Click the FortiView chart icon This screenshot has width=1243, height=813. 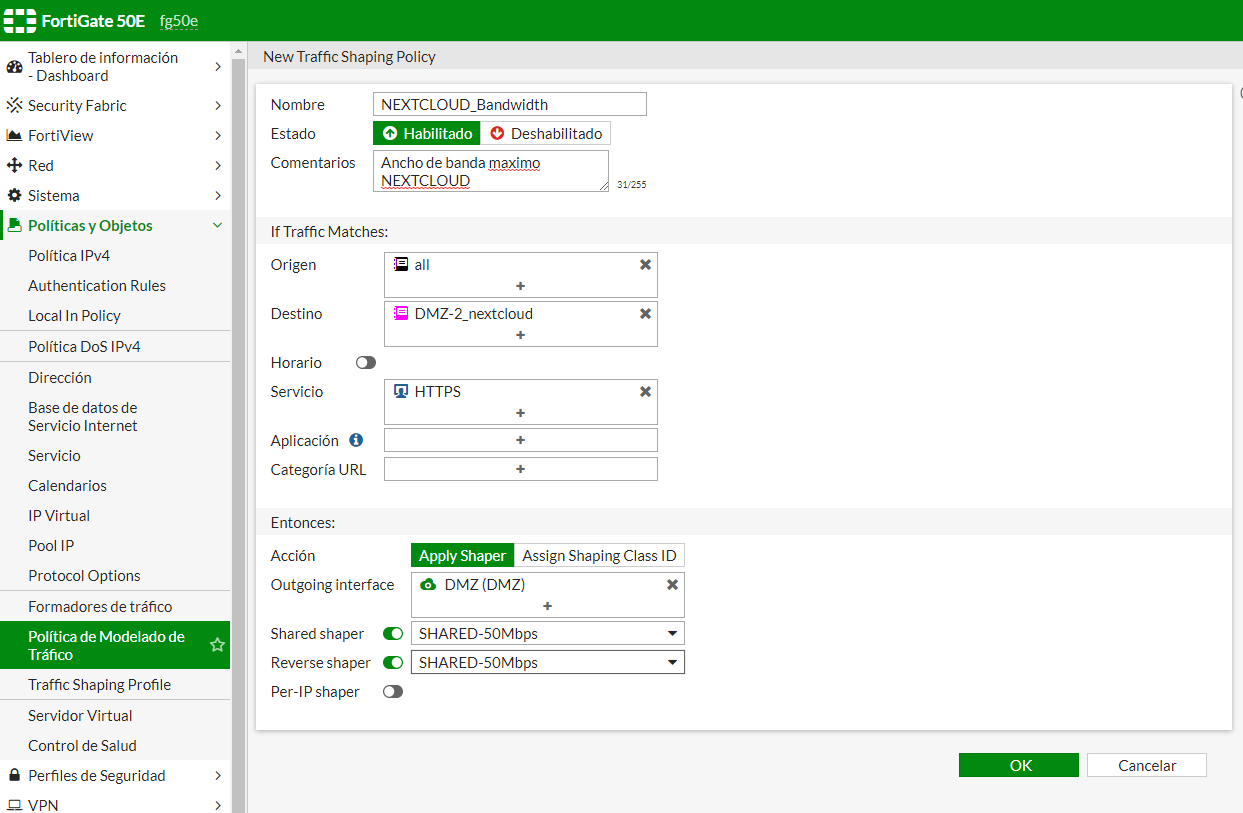tap(14, 135)
